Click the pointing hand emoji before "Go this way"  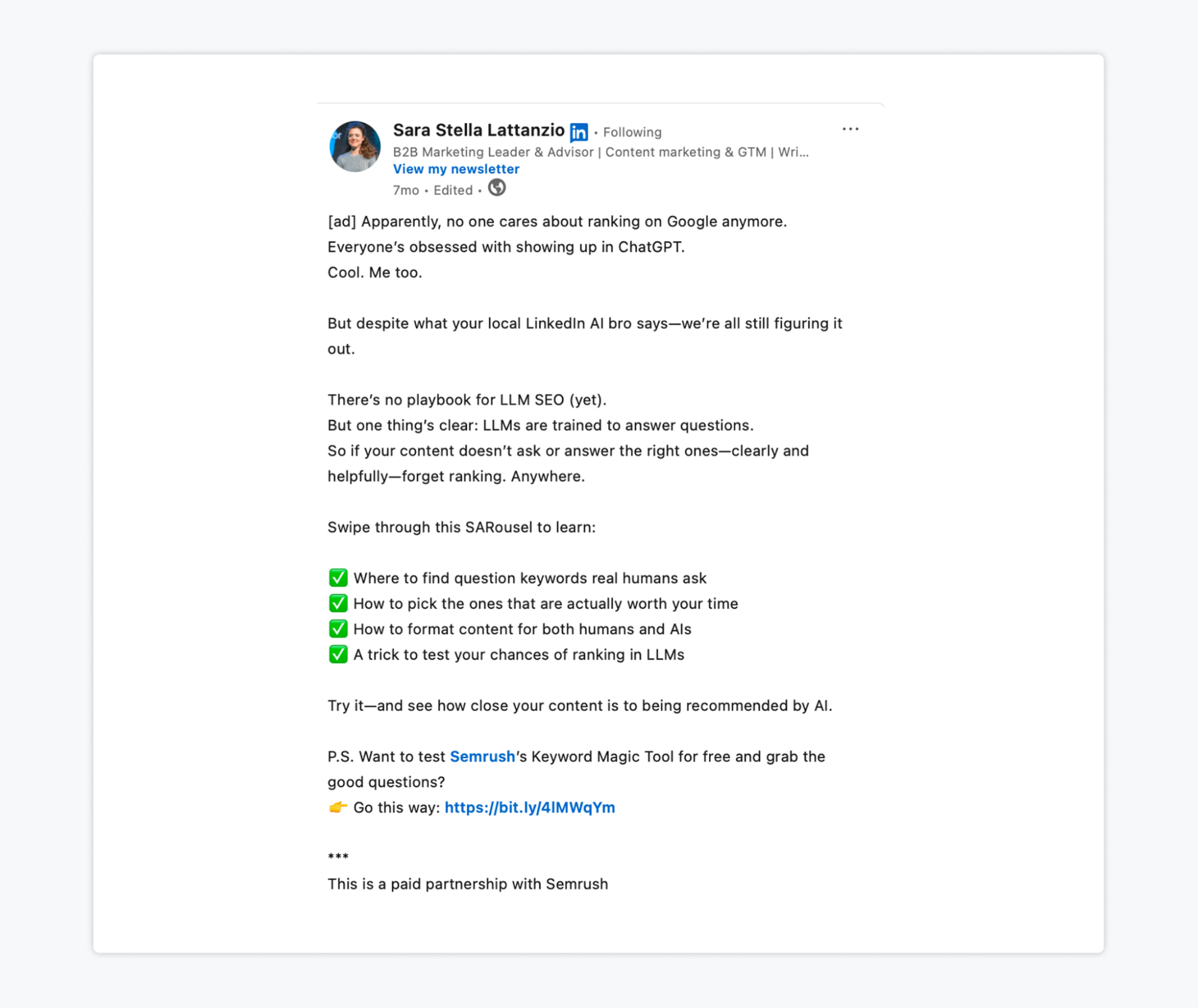click(x=338, y=807)
